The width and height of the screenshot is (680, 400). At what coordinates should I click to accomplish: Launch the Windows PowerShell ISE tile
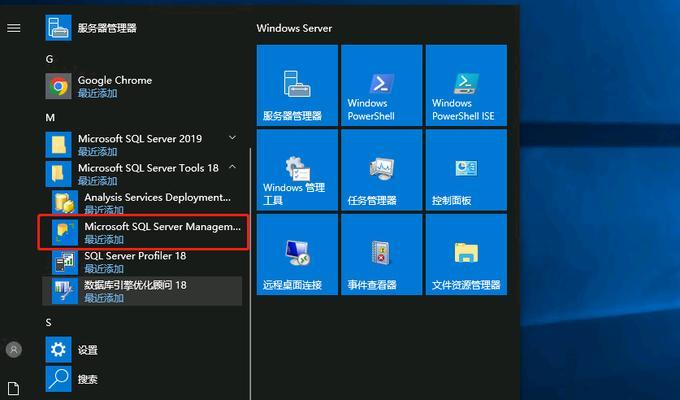(x=466, y=85)
